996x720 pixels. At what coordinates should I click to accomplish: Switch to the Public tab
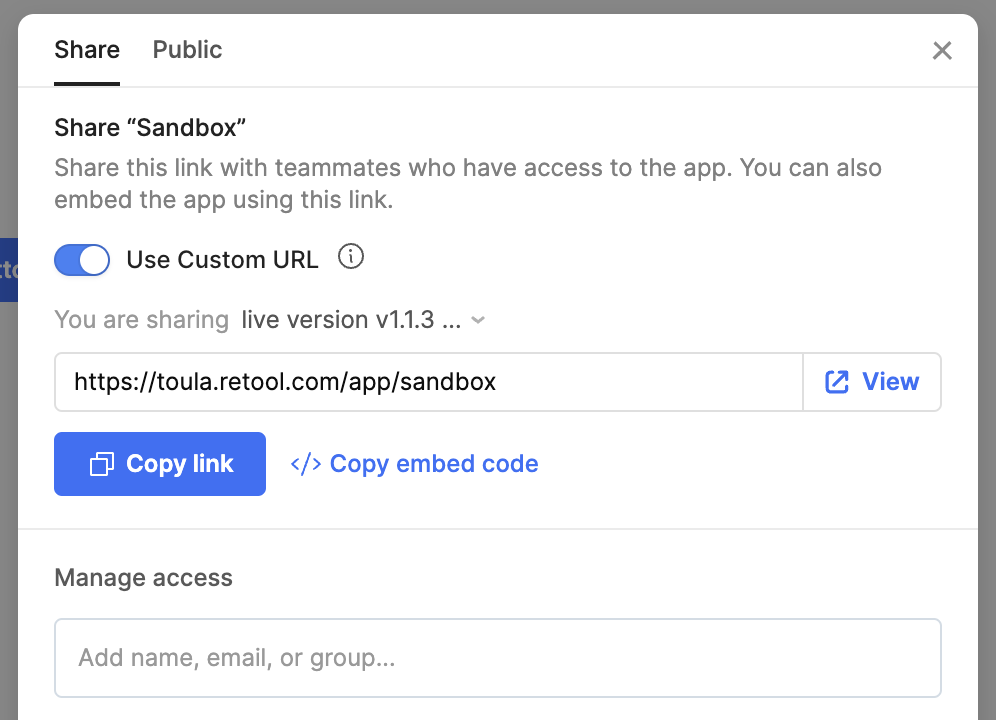(187, 50)
